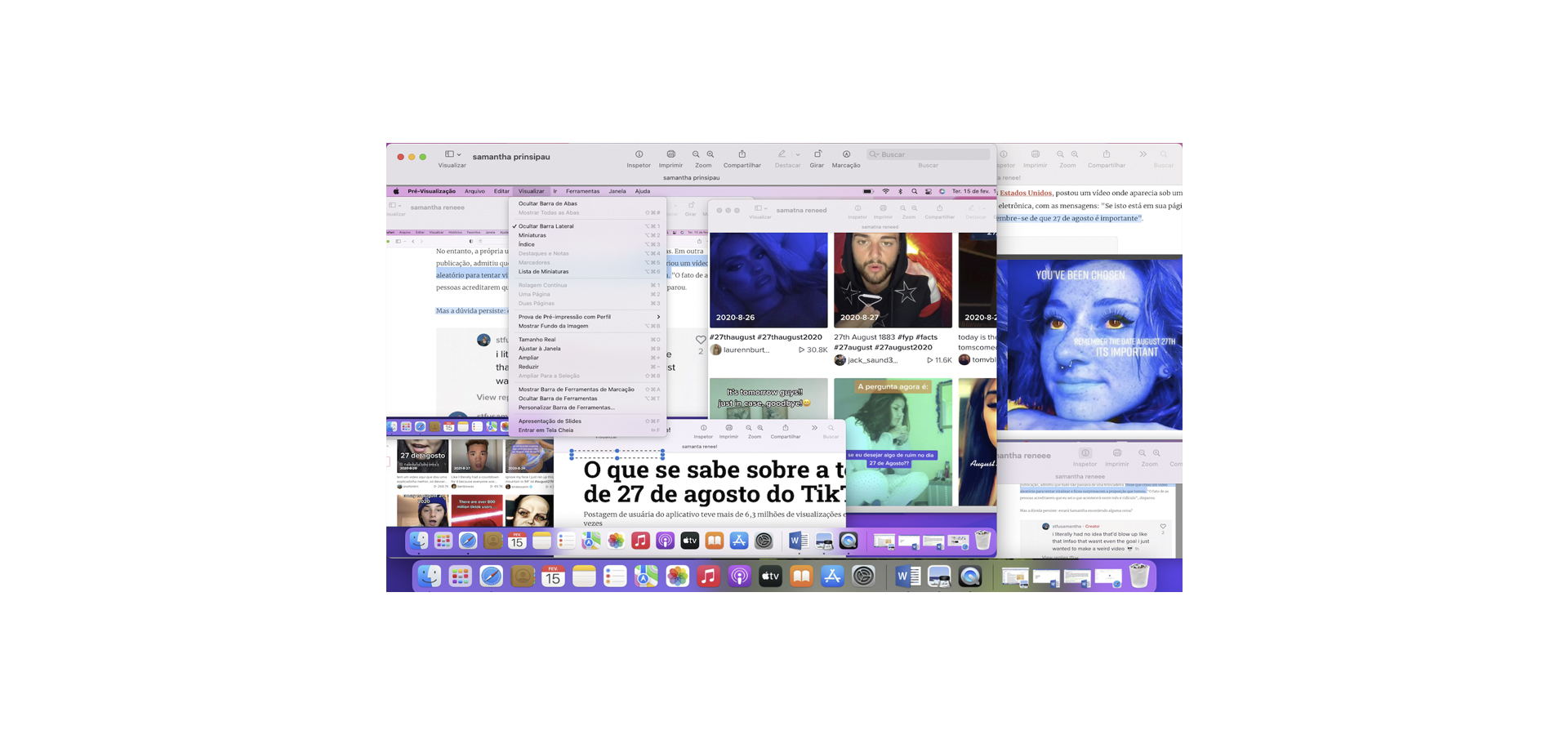
Task: Click the Wi-Fi status icon in menu bar
Action: point(886,191)
